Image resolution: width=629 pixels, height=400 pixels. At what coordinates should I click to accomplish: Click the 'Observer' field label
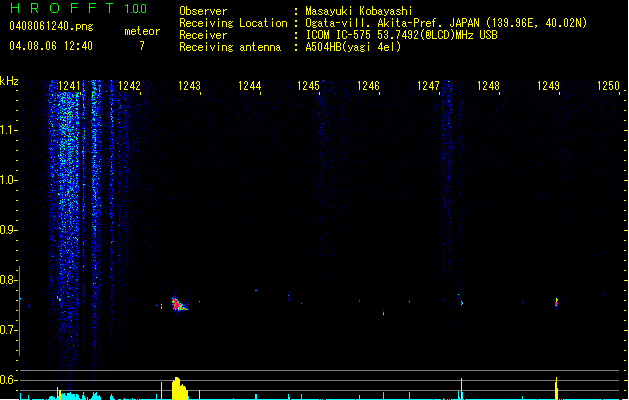203,11
